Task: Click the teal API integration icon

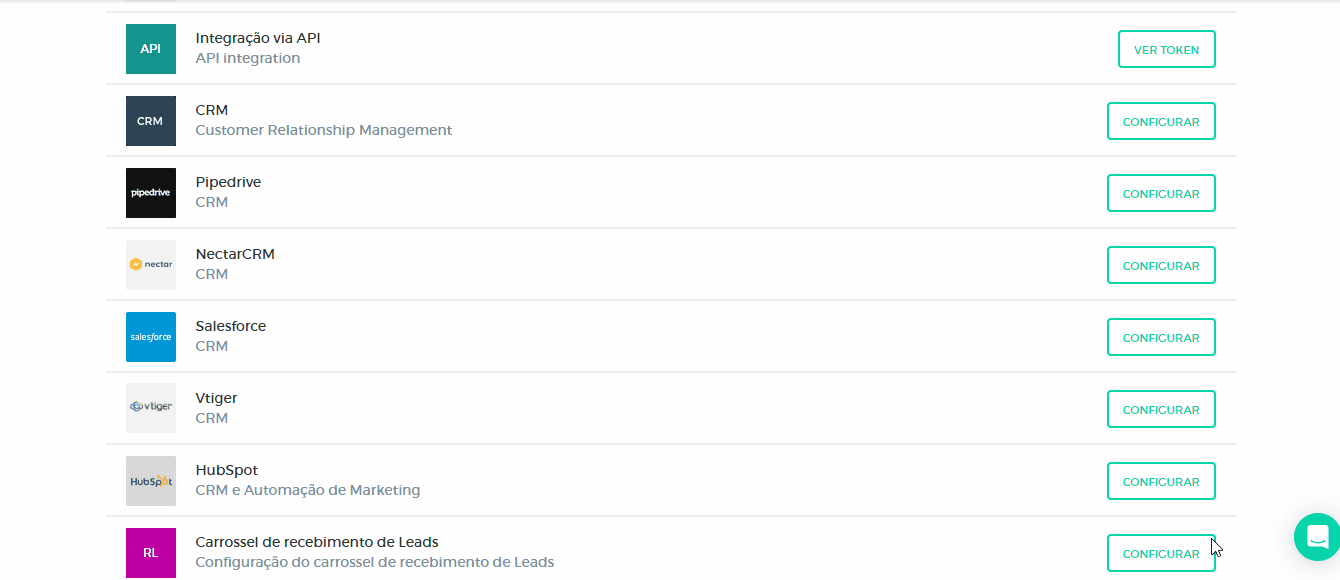Action: [151, 49]
